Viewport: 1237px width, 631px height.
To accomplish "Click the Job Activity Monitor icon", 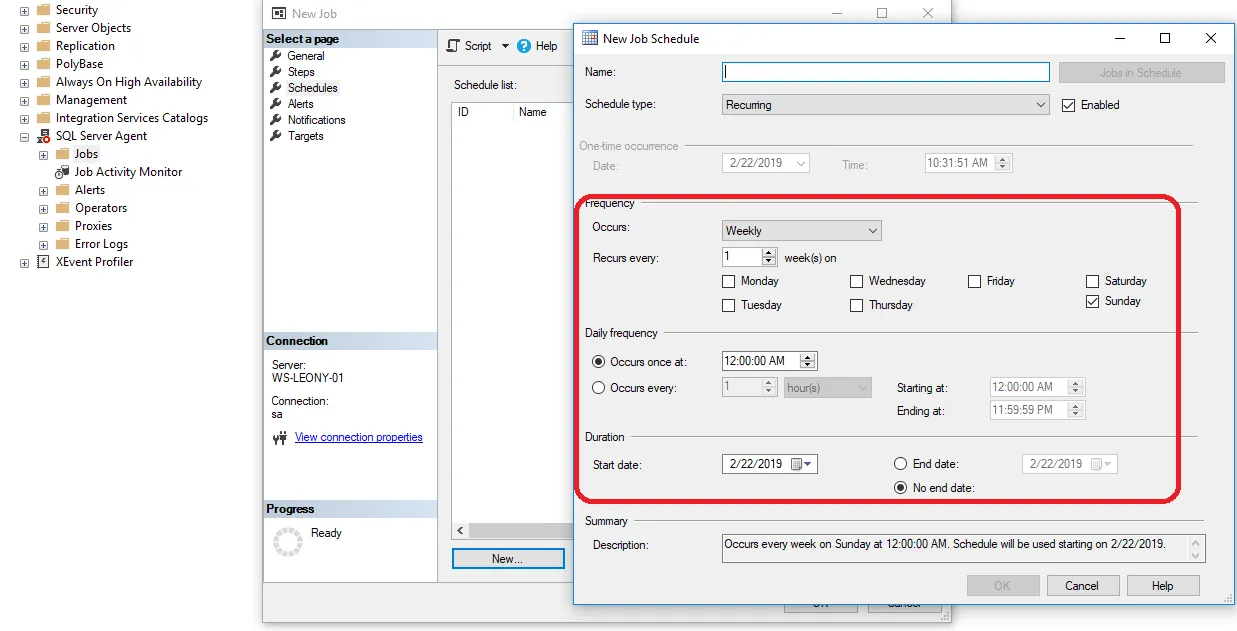I will pyautogui.click(x=62, y=172).
